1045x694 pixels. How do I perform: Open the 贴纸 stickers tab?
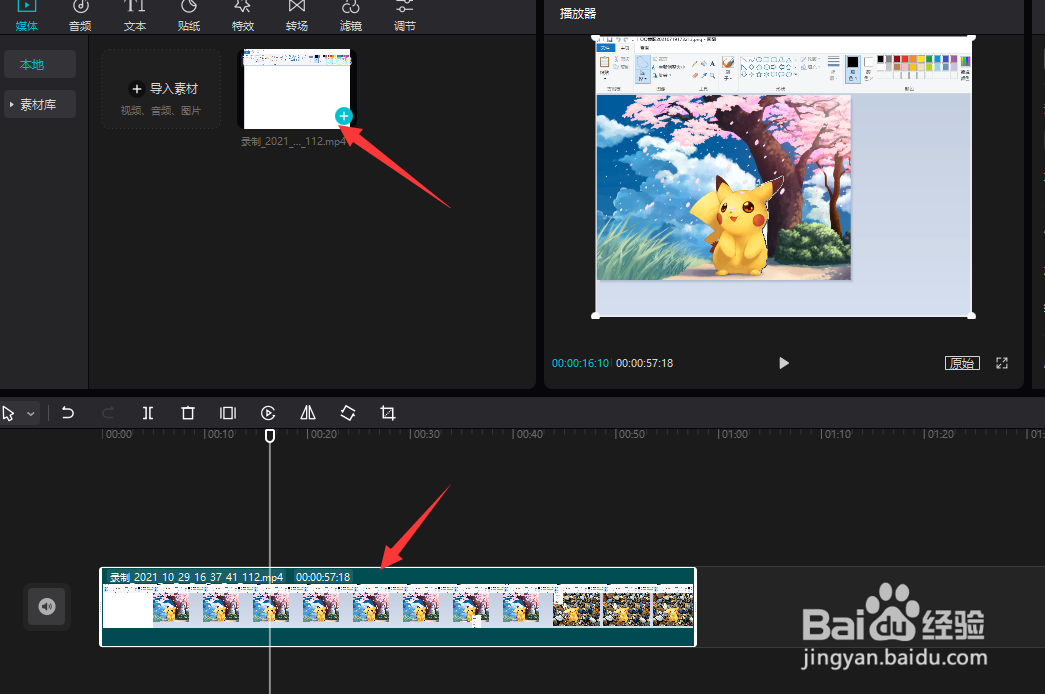tap(189, 17)
